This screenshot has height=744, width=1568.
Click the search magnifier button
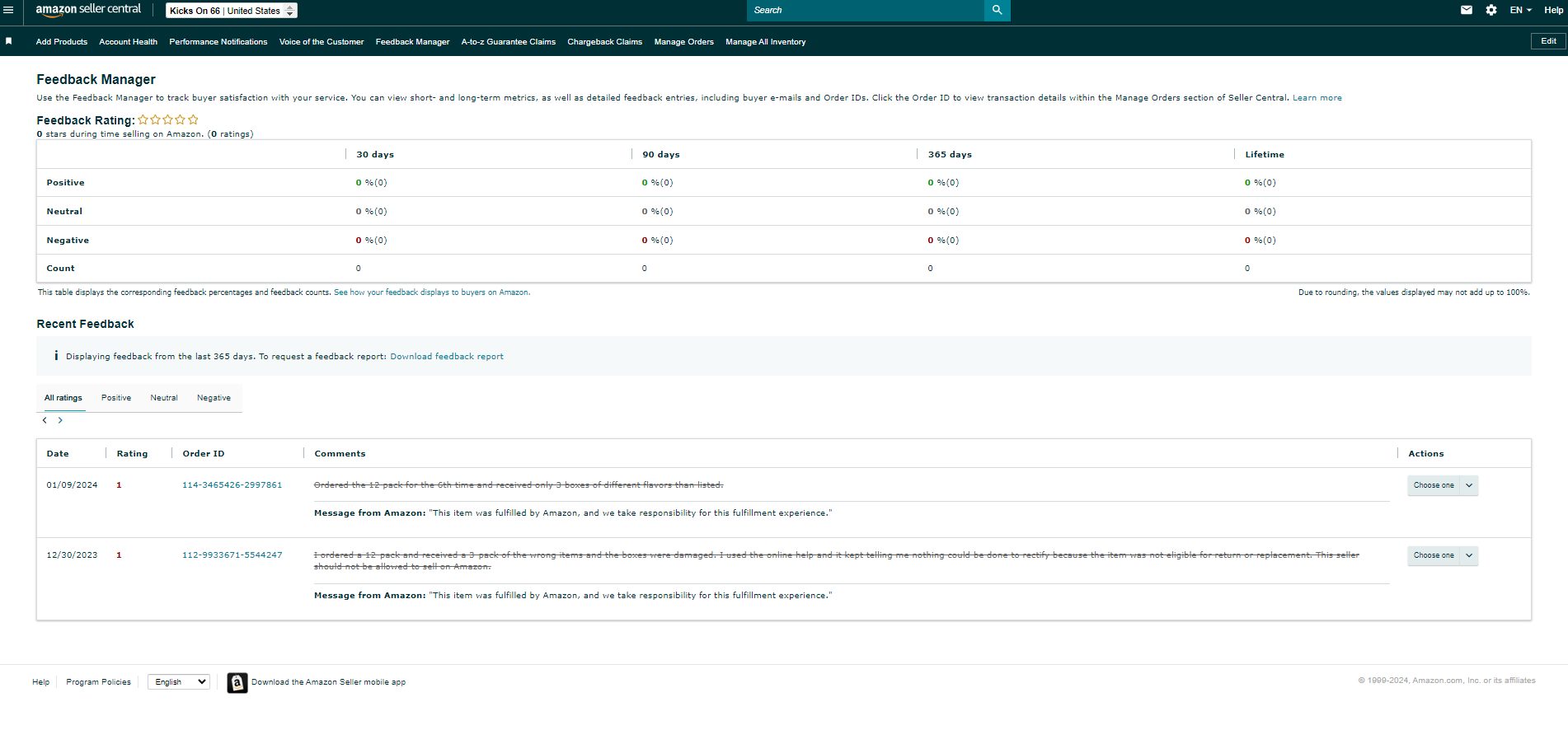(997, 10)
